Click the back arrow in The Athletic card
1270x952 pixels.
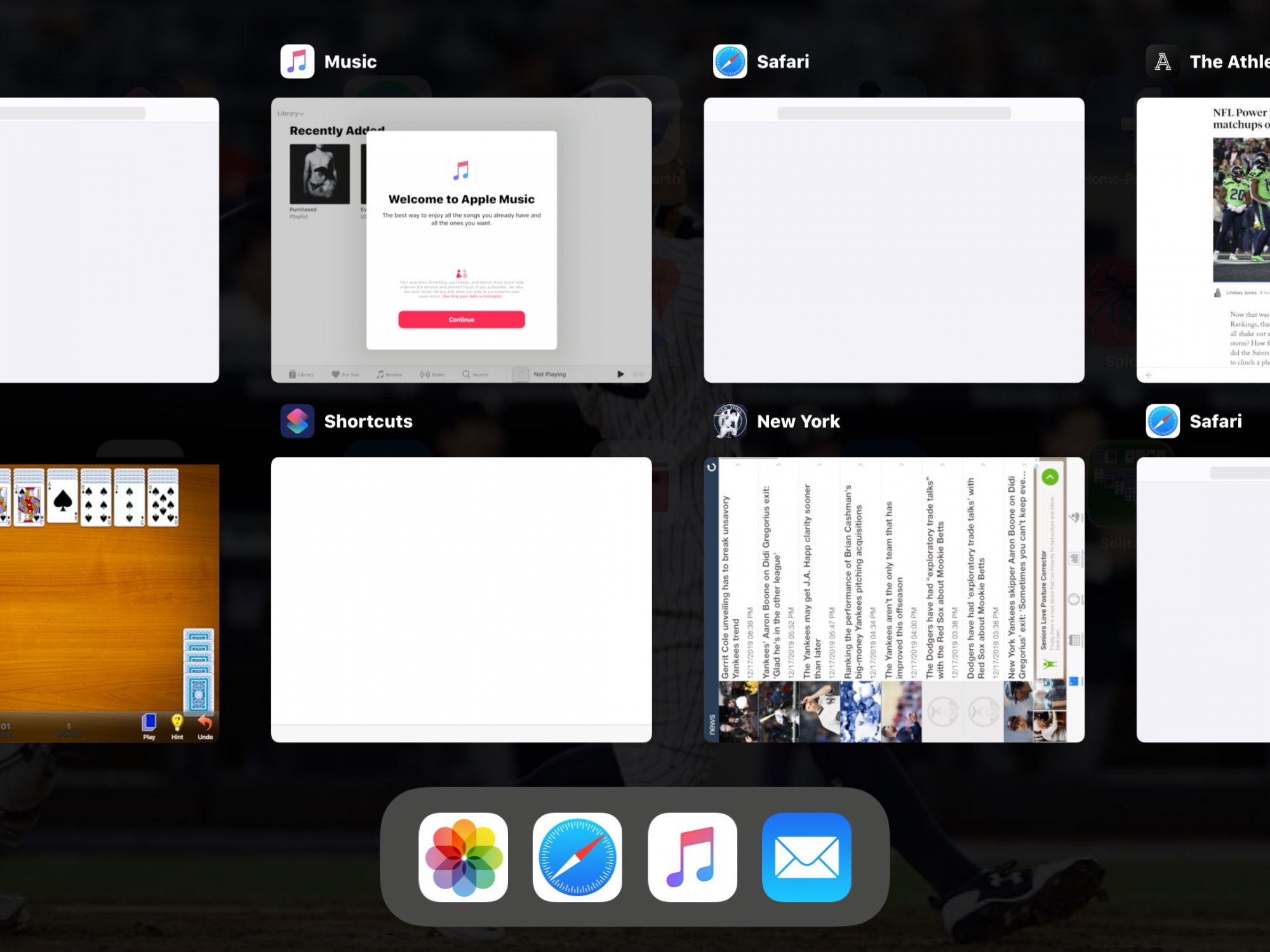click(1149, 375)
